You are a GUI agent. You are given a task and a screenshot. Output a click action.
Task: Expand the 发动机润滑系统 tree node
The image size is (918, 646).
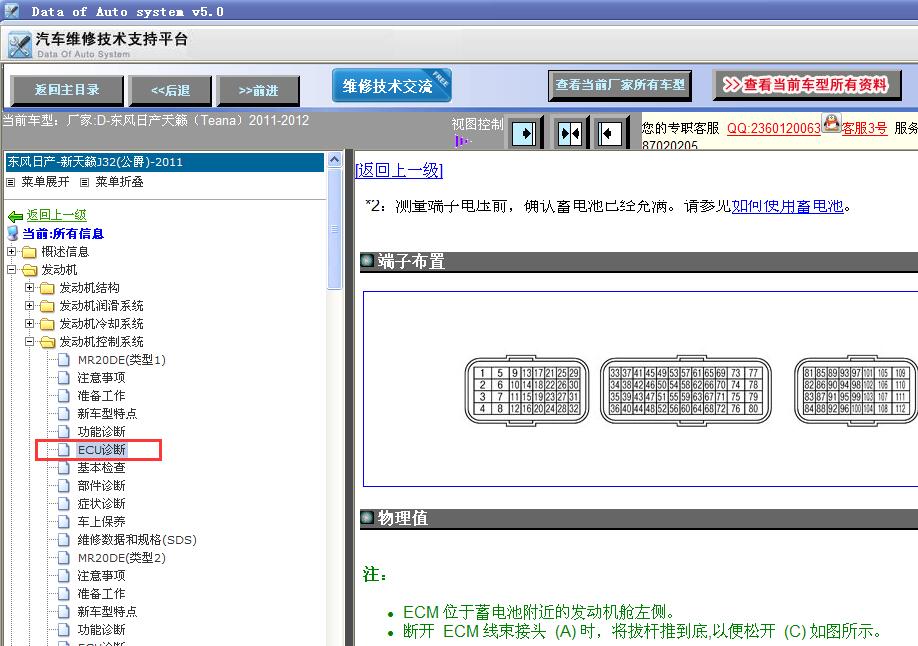29,306
